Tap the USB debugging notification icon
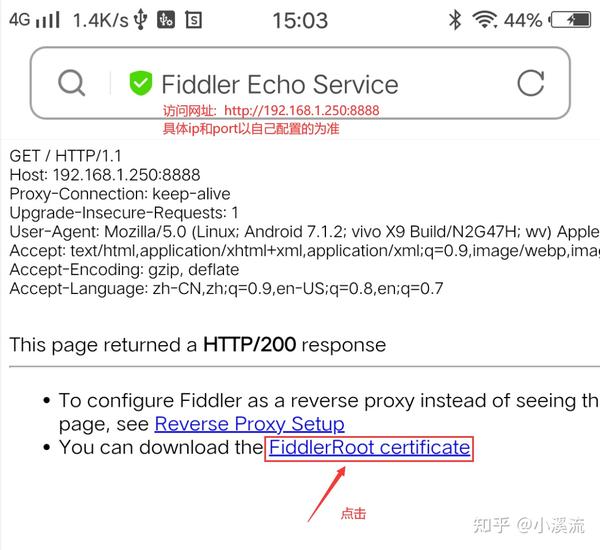 coord(166,20)
